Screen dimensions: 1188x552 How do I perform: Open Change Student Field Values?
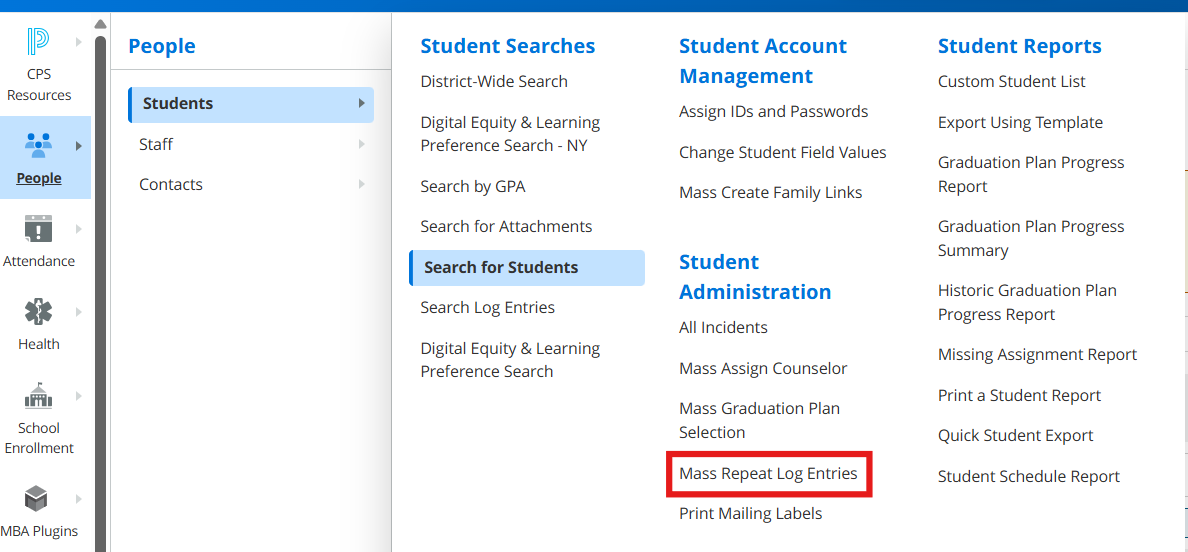click(x=783, y=152)
